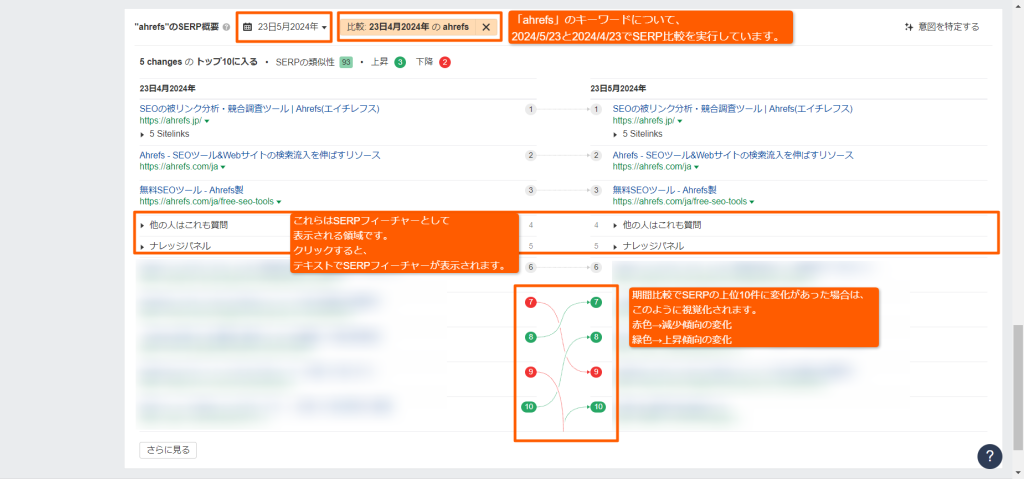
Task: Click red position 9 marker in April column
Action: [x=531, y=372]
